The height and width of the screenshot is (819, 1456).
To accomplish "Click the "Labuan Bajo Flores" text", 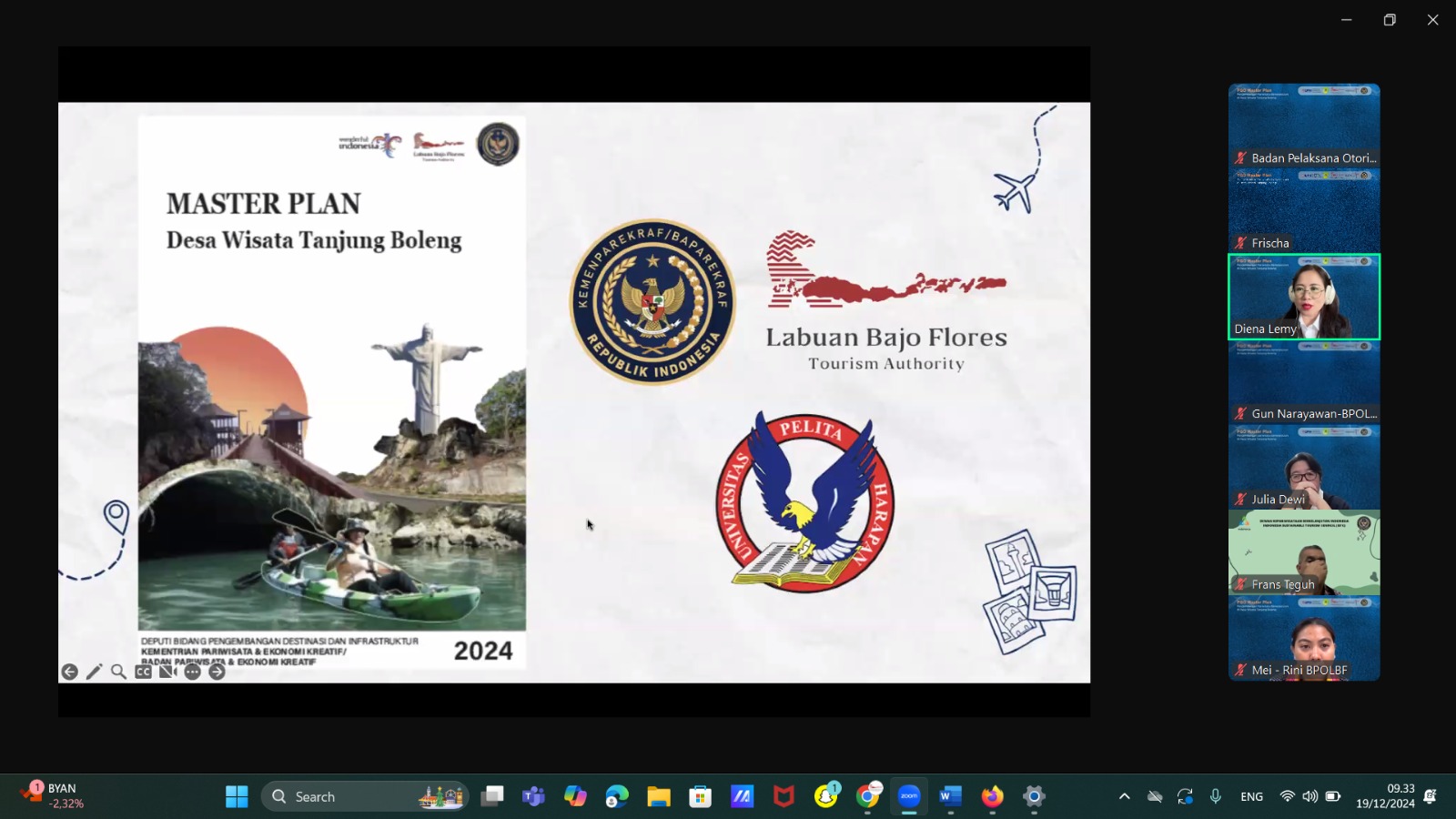I will click(x=886, y=338).
